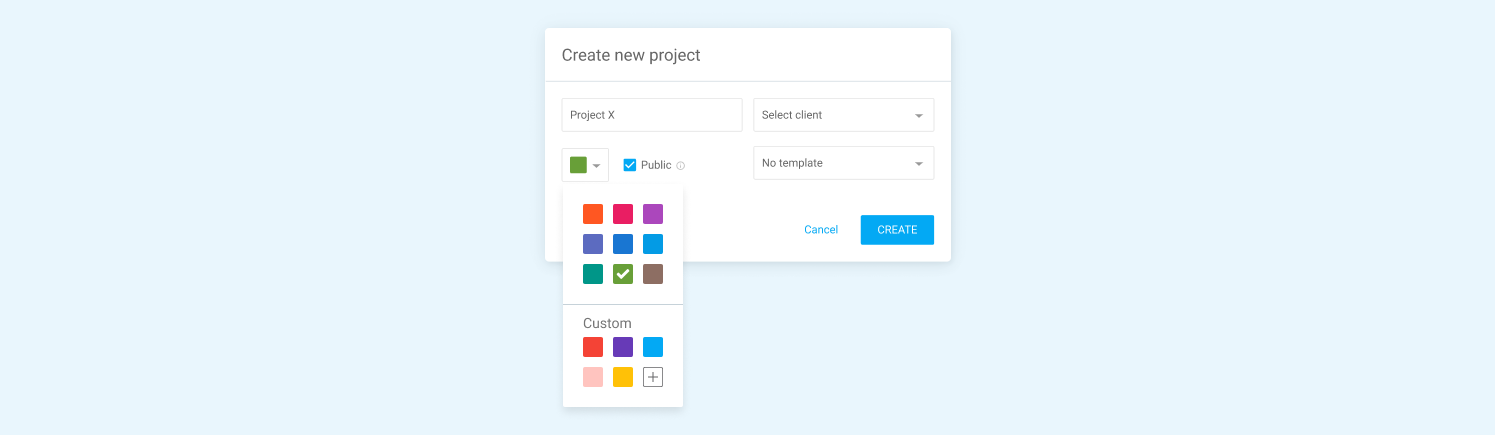Open the Select client dropdown
The image size is (1495, 435).
[844, 115]
